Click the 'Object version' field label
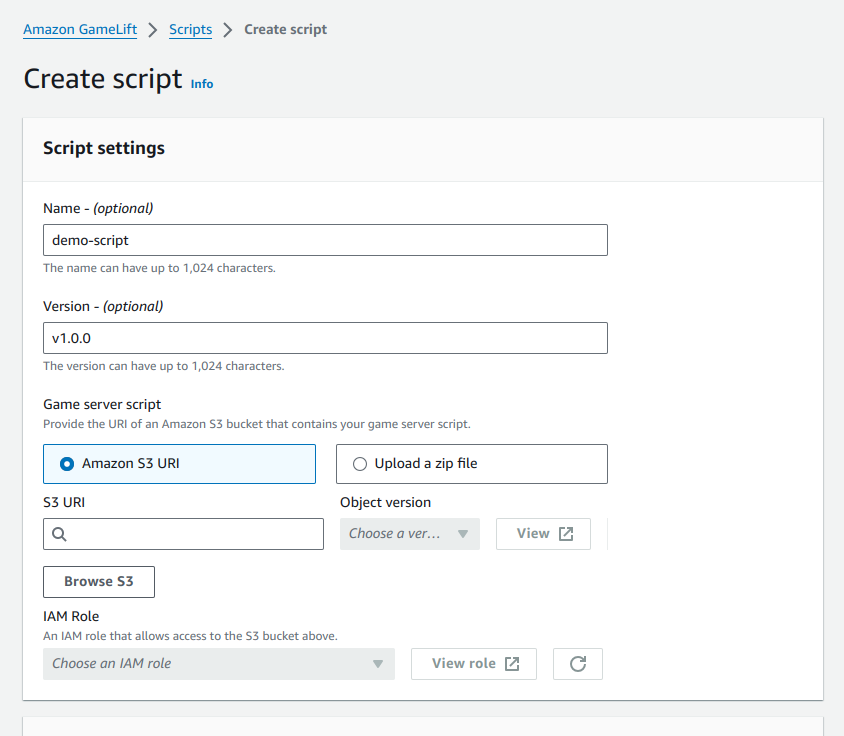Viewport: 844px width, 736px height. [385, 502]
